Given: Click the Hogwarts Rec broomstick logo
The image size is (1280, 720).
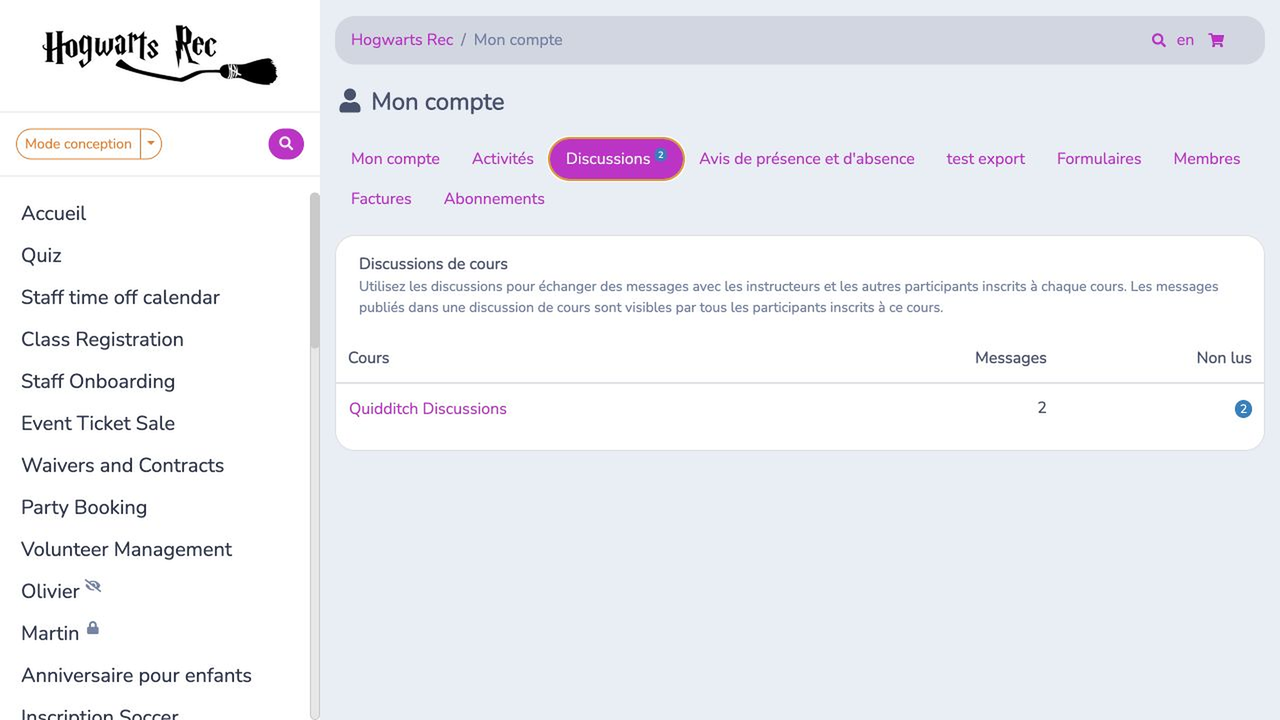Looking at the screenshot, I should (x=160, y=56).
